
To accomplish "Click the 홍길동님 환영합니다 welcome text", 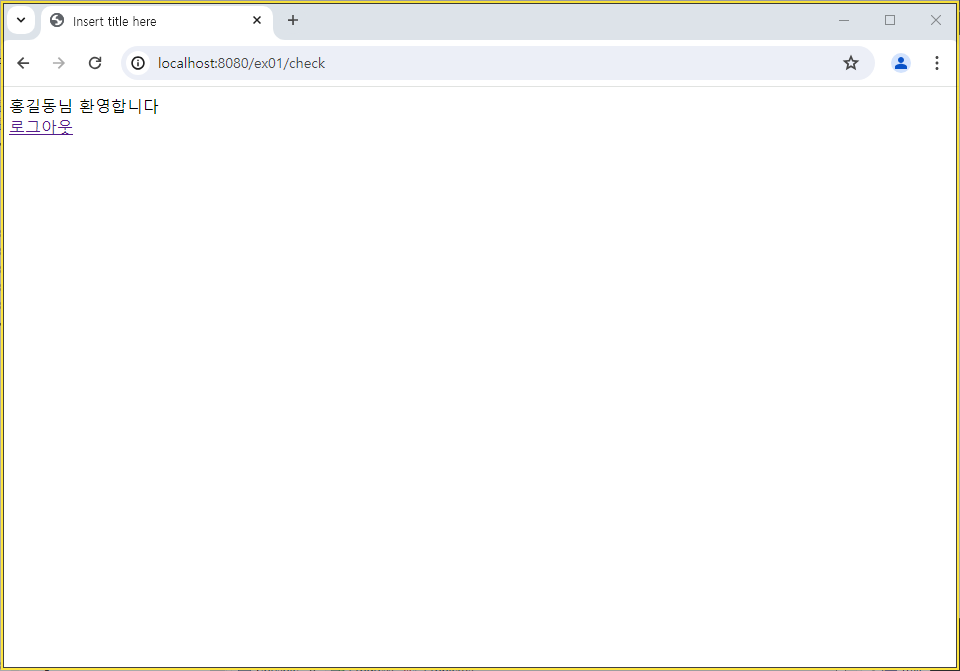I will [x=84, y=106].
